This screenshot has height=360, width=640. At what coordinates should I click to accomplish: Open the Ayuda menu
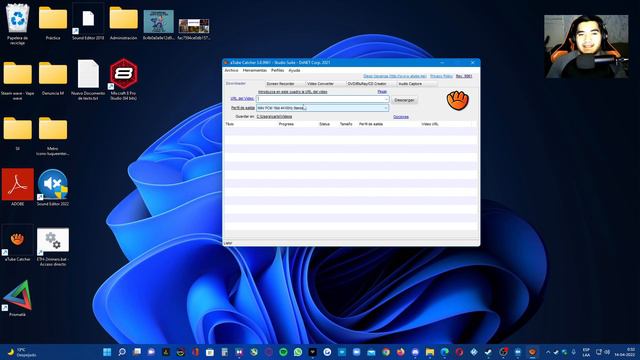[x=294, y=70]
